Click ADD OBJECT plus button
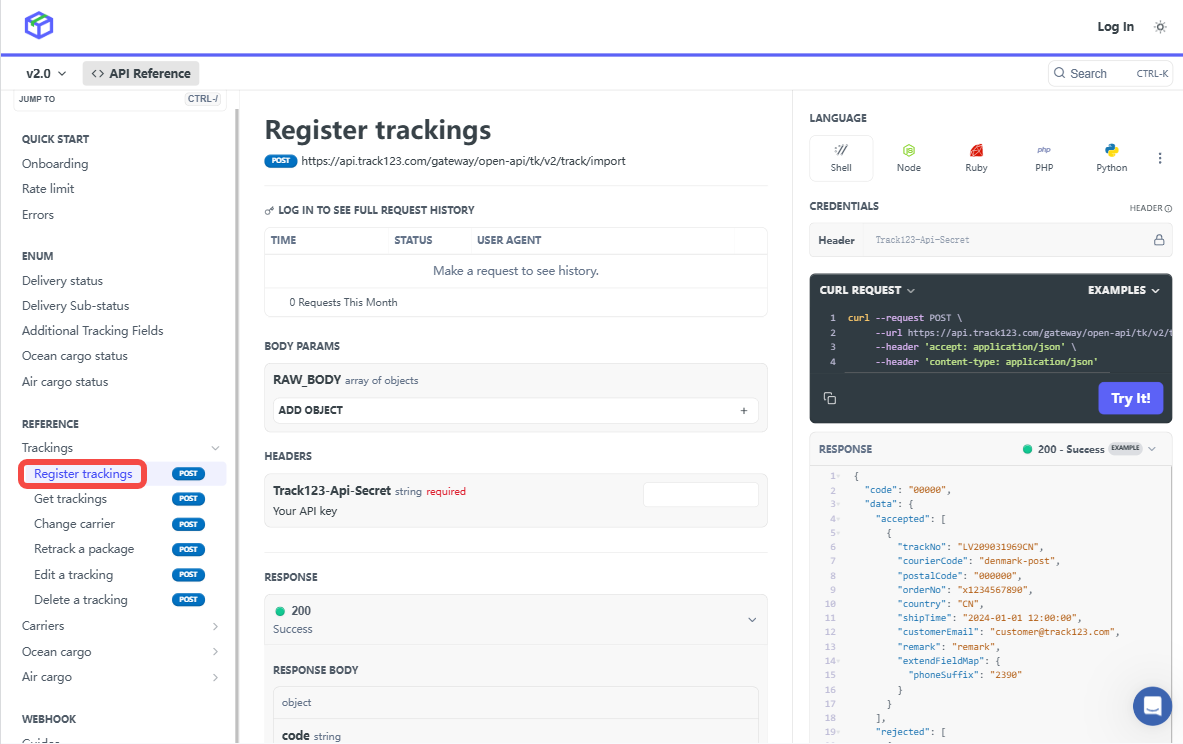Screen dimensions: 1183x744 [743, 410]
